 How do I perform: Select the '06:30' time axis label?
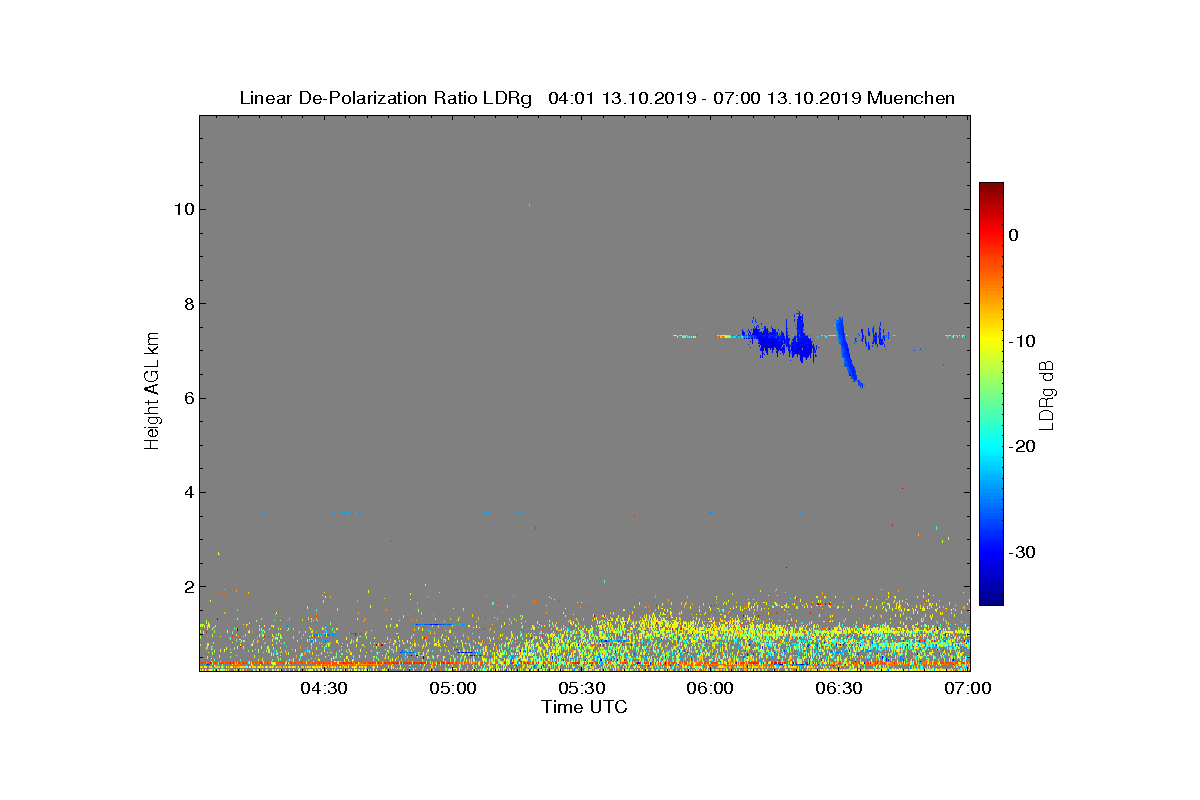click(840, 689)
